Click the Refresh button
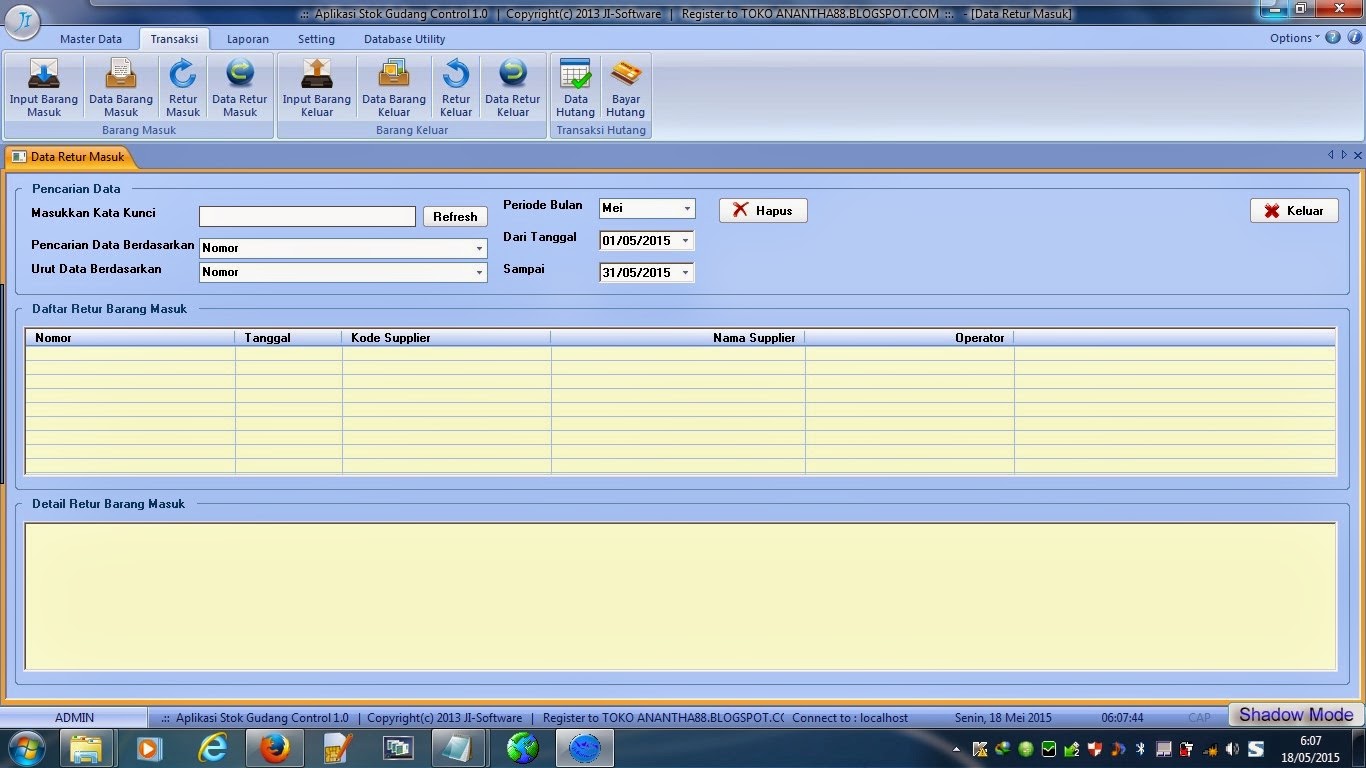This screenshot has height=768, width=1366. (455, 216)
